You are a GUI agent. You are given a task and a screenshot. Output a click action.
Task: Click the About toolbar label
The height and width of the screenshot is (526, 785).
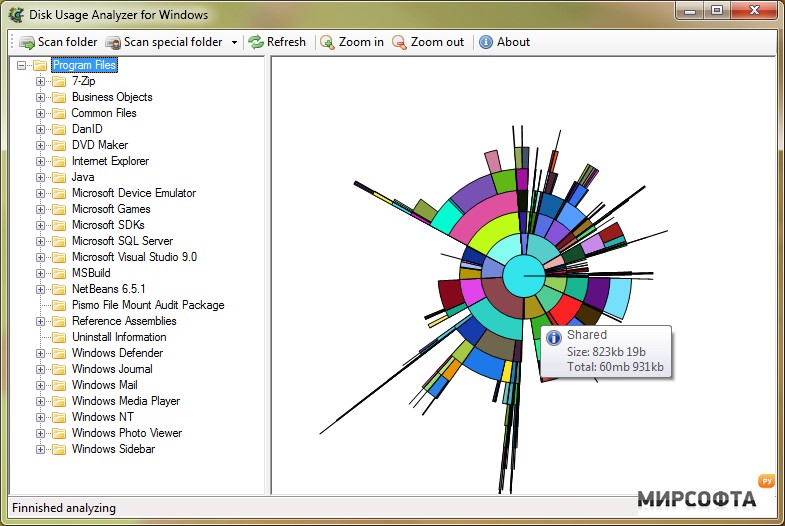click(x=513, y=42)
